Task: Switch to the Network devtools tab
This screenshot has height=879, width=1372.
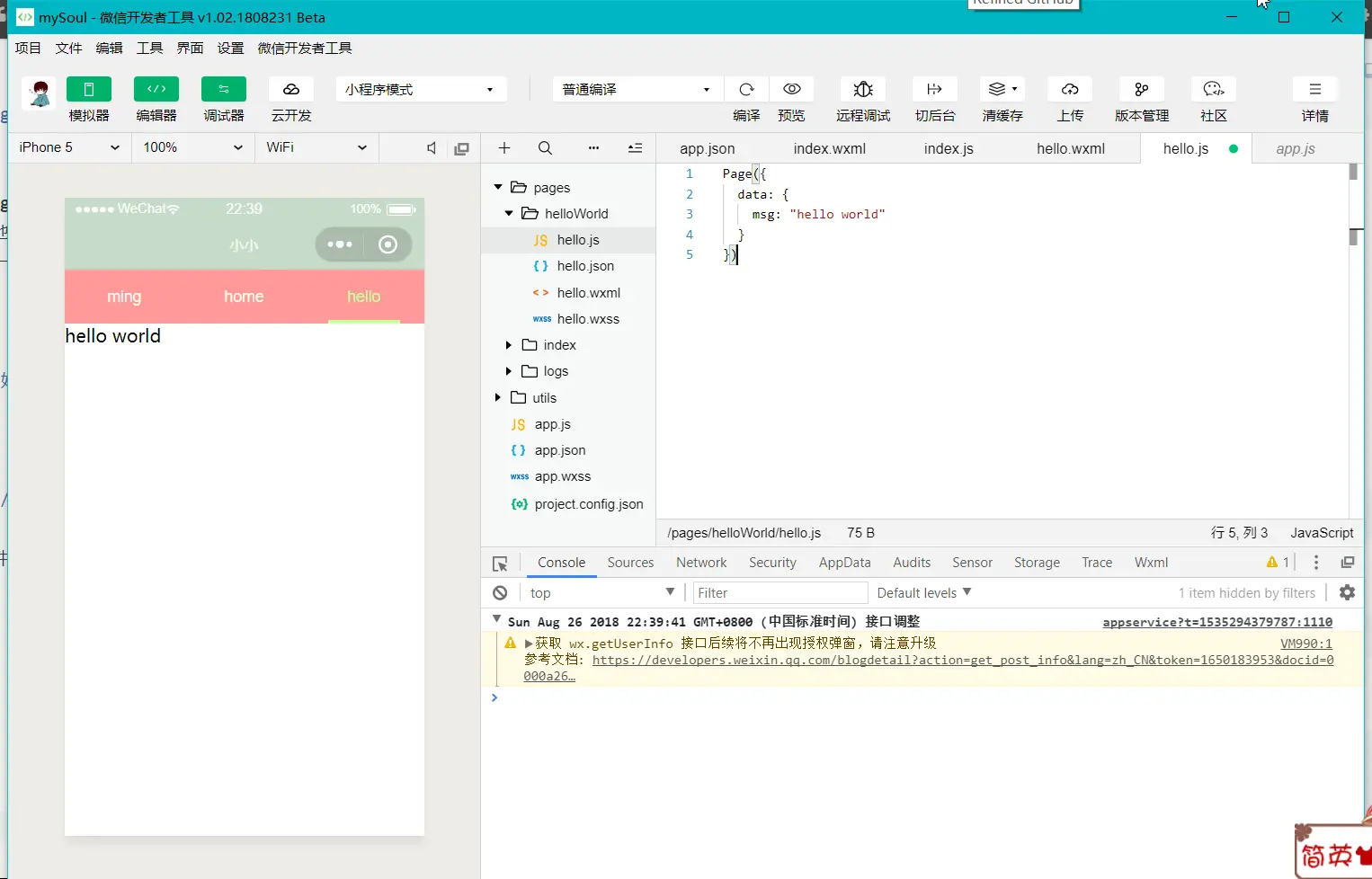Action: [701, 563]
